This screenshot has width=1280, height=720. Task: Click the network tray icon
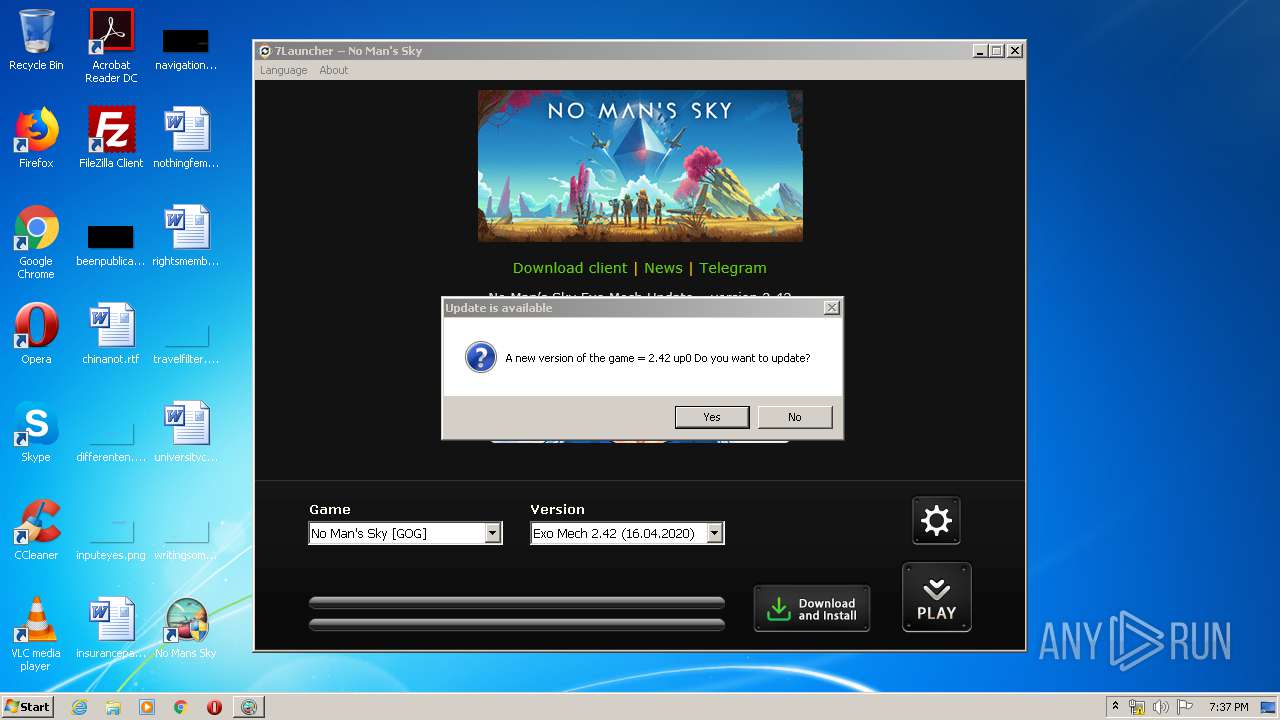[1137, 707]
